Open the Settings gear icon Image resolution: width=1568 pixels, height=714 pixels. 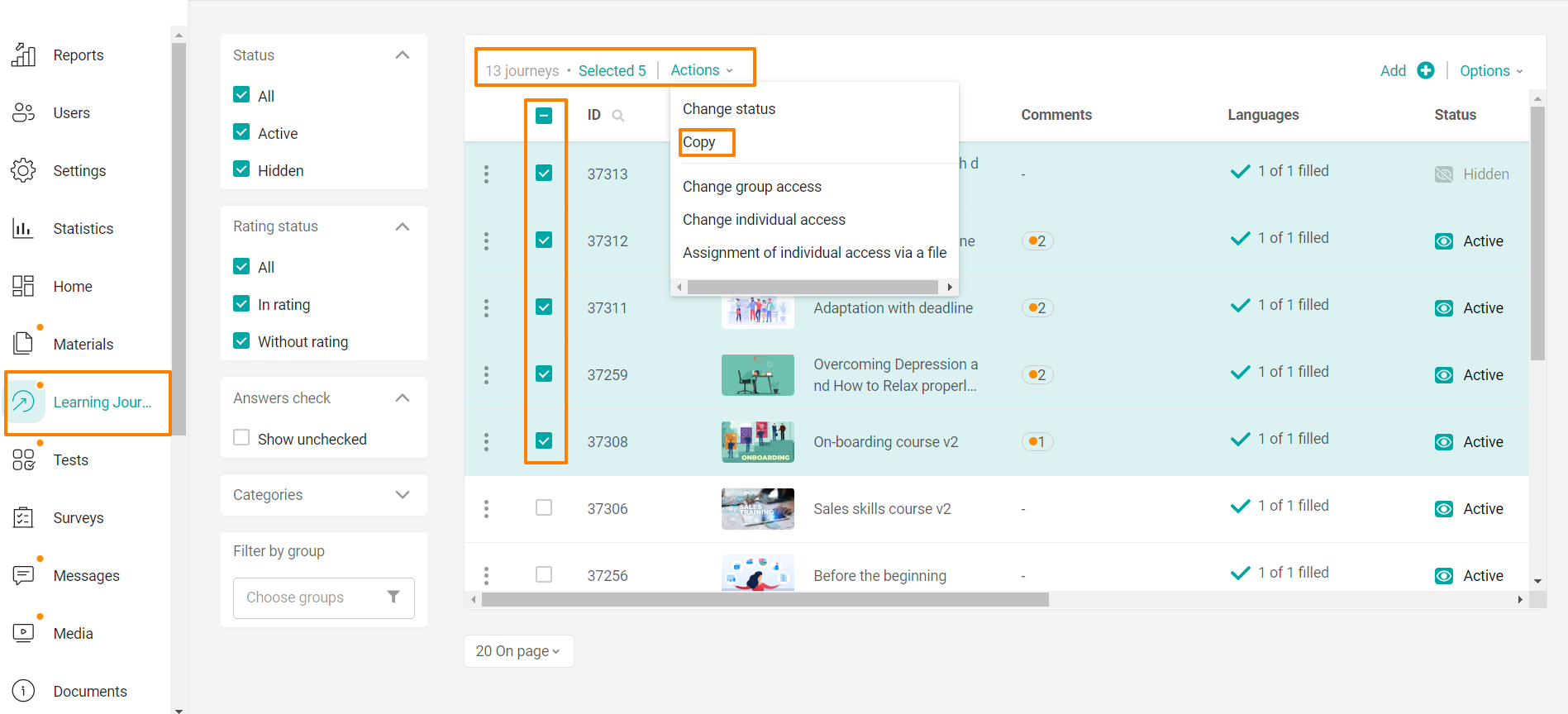[x=23, y=170]
